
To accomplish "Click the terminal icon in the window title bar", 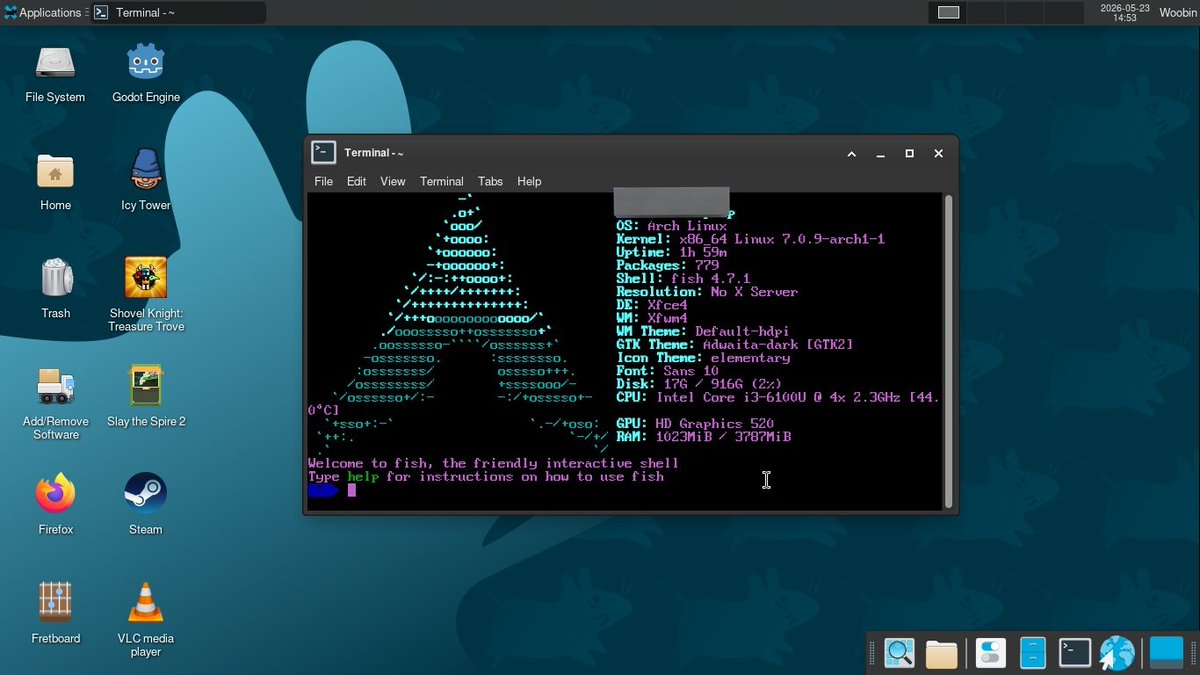I will (323, 152).
